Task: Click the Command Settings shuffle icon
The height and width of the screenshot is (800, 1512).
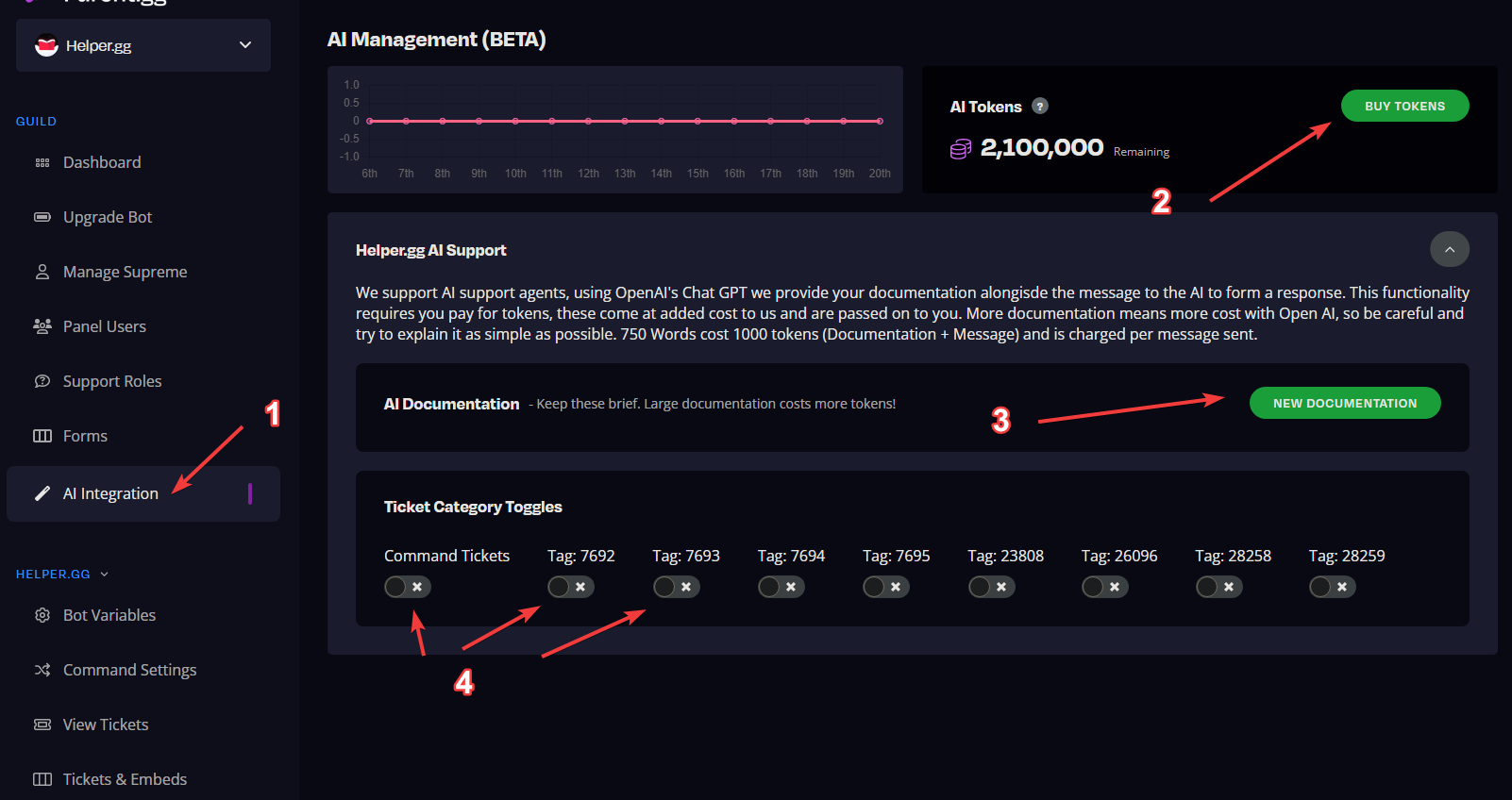Action: click(42, 670)
